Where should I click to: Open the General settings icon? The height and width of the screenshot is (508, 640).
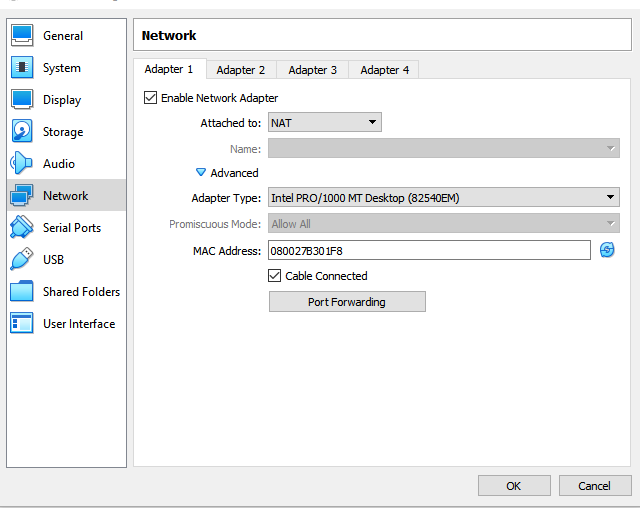point(22,36)
